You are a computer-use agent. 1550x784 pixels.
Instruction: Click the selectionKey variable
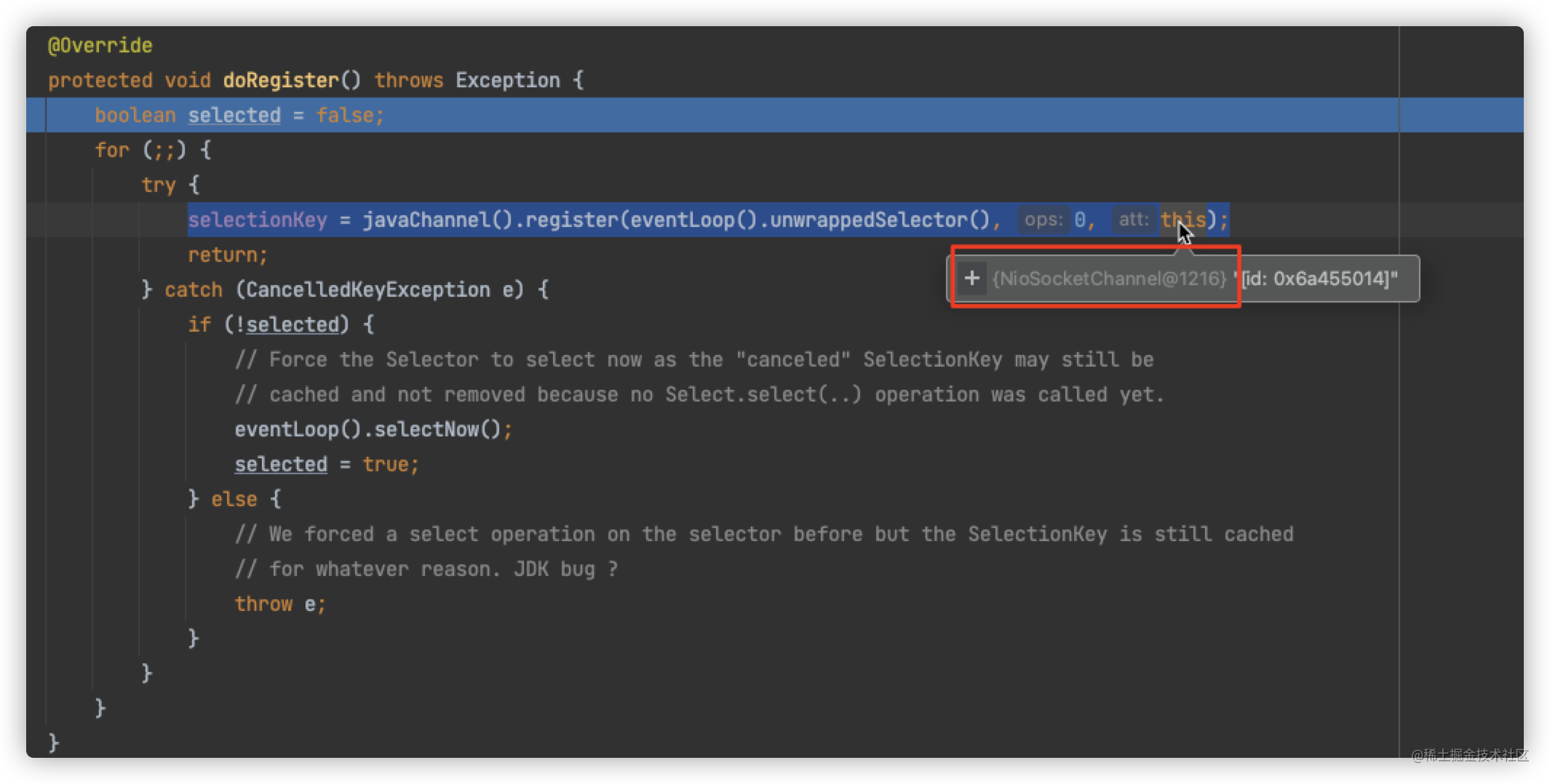pos(258,220)
